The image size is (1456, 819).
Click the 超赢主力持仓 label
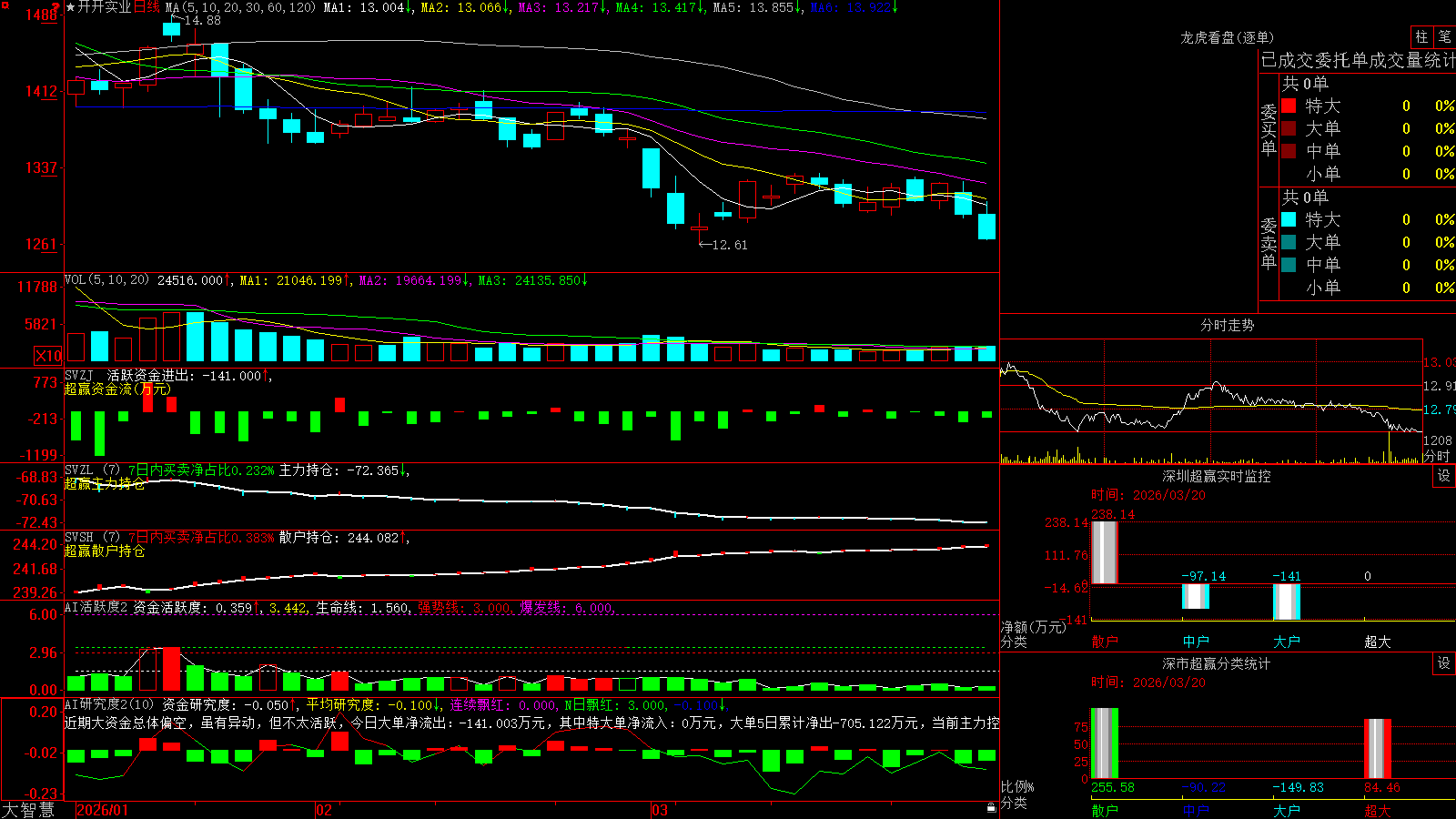point(105,484)
